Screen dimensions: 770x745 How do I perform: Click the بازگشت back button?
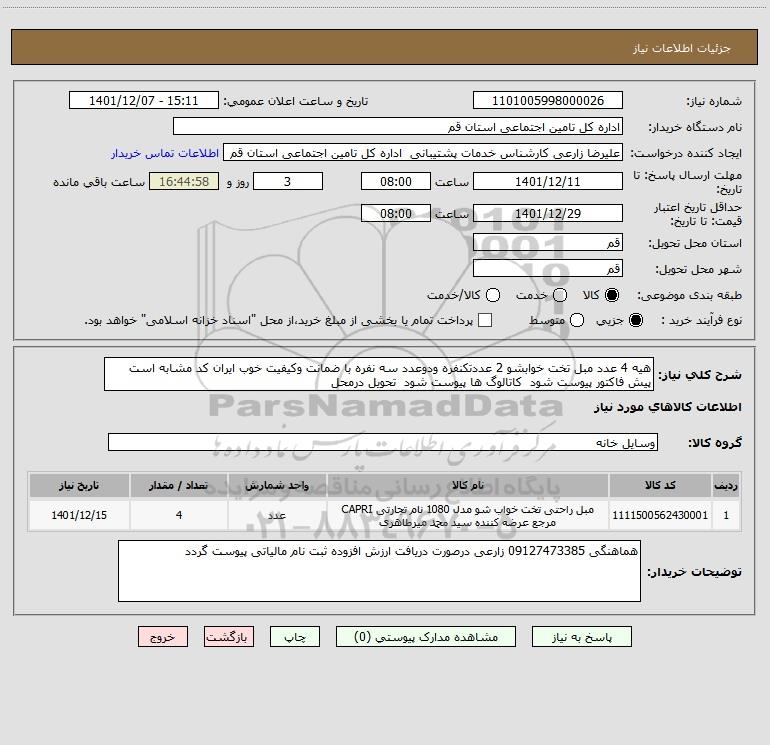click(229, 637)
